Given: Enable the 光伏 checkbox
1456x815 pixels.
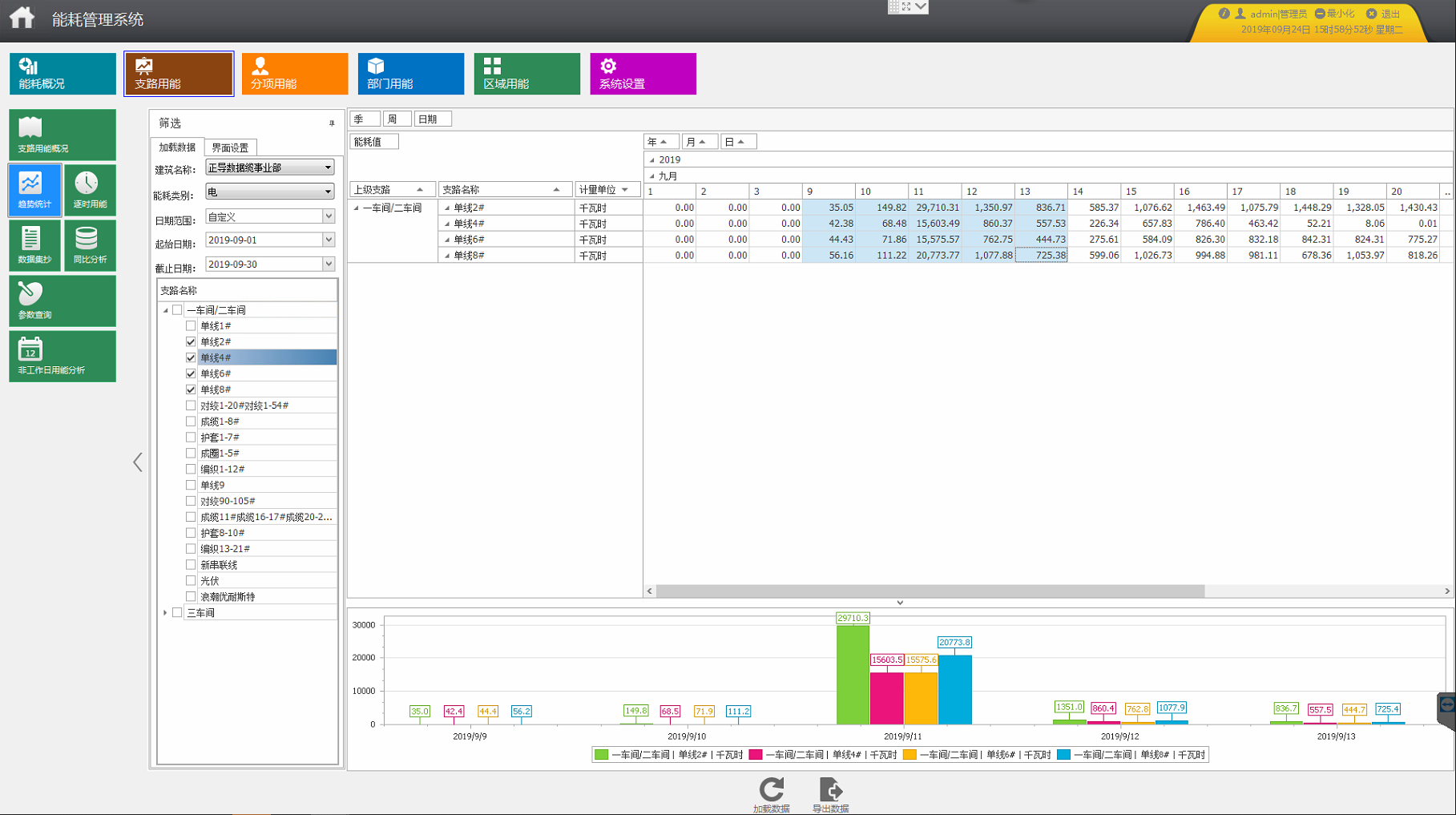Looking at the screenshot, I should click(x=191, y=581).
